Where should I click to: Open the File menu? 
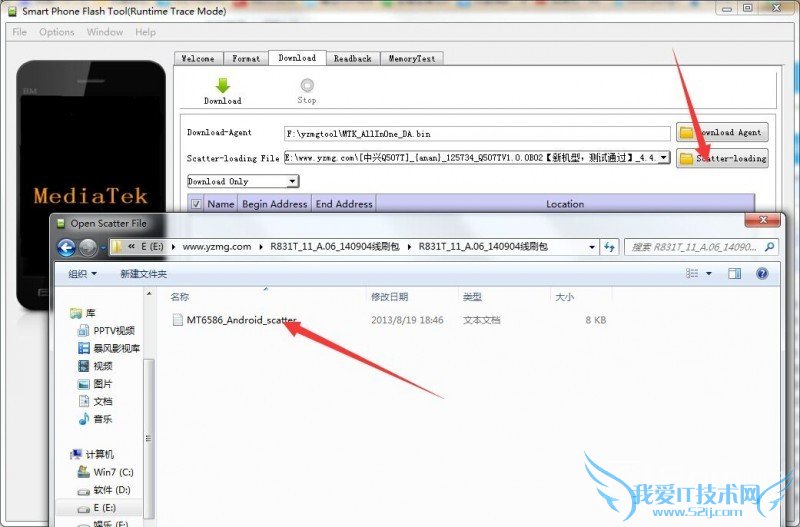coord(19,32)
